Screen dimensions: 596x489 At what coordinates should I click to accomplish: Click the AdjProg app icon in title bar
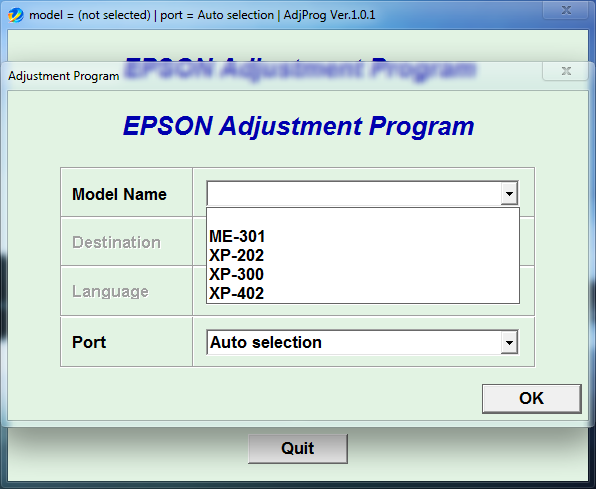[16, 15]
